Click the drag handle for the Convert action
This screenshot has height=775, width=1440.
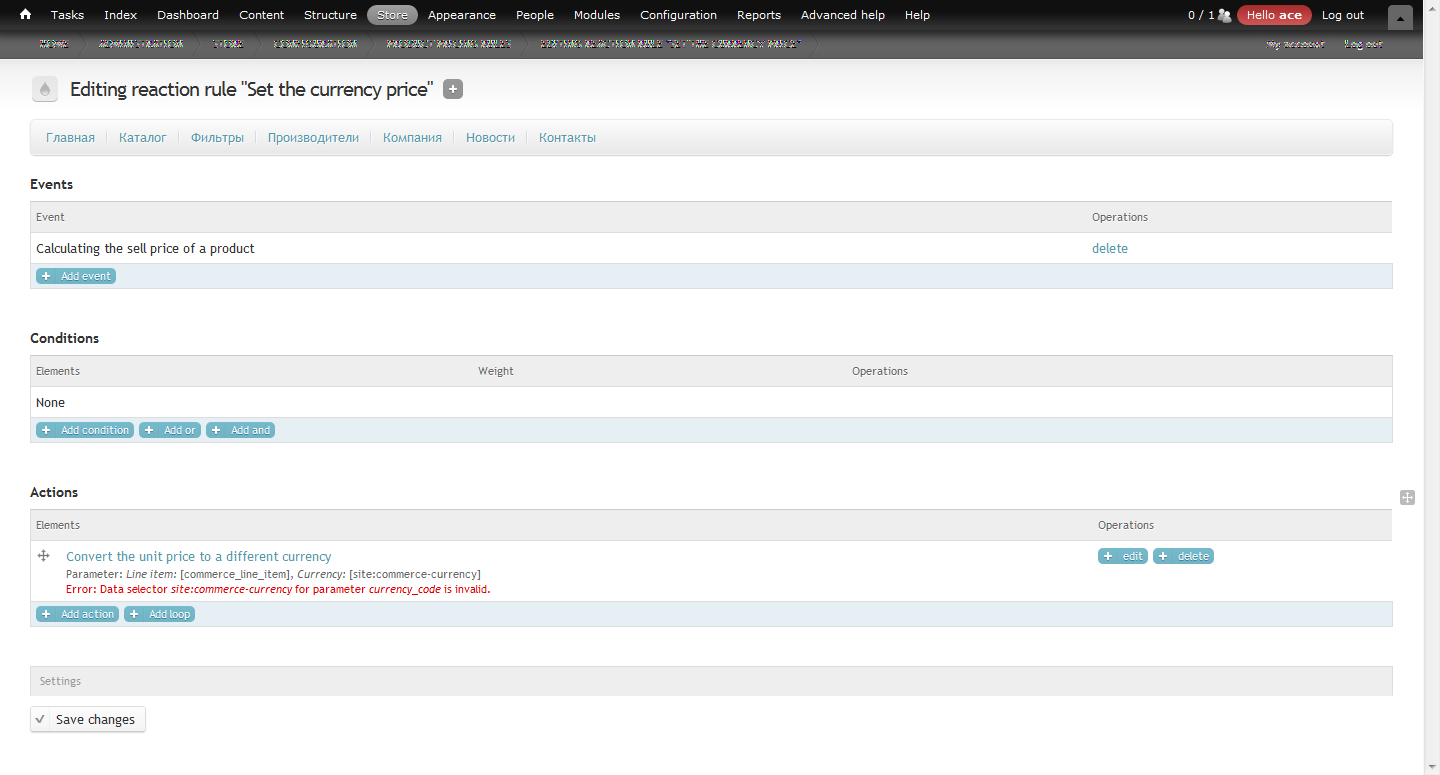44,556
